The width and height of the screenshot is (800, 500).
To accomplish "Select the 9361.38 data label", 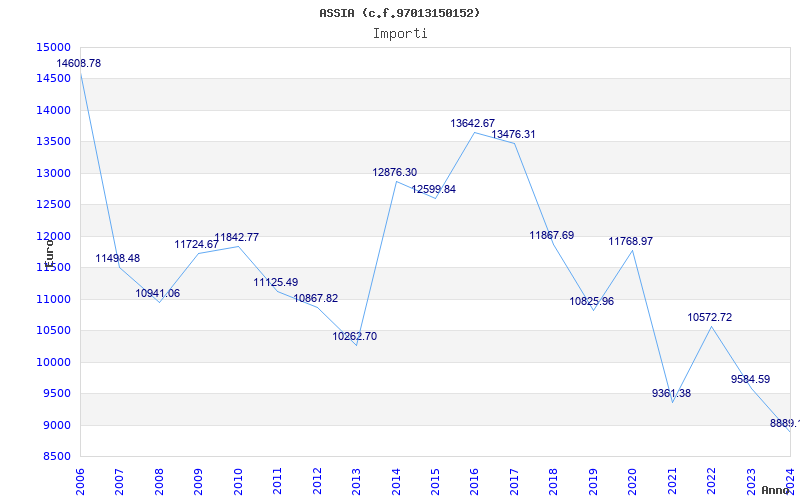I will 671,393.
